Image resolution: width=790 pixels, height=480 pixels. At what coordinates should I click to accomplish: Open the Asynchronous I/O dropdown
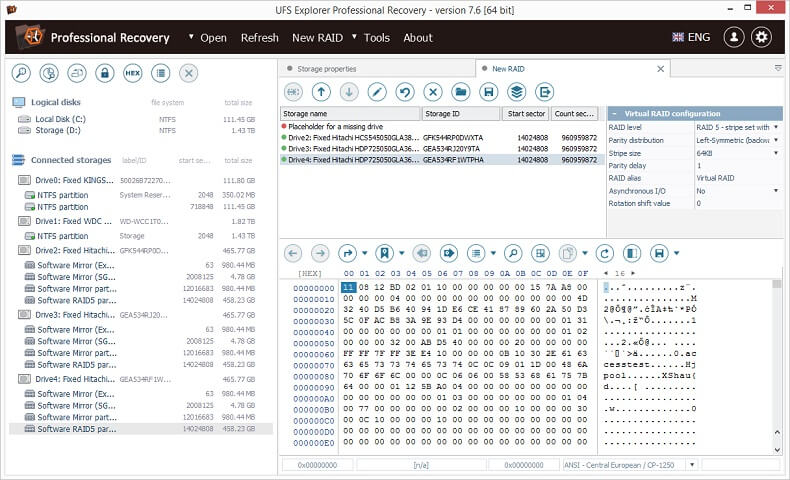(x=776, y=191)
